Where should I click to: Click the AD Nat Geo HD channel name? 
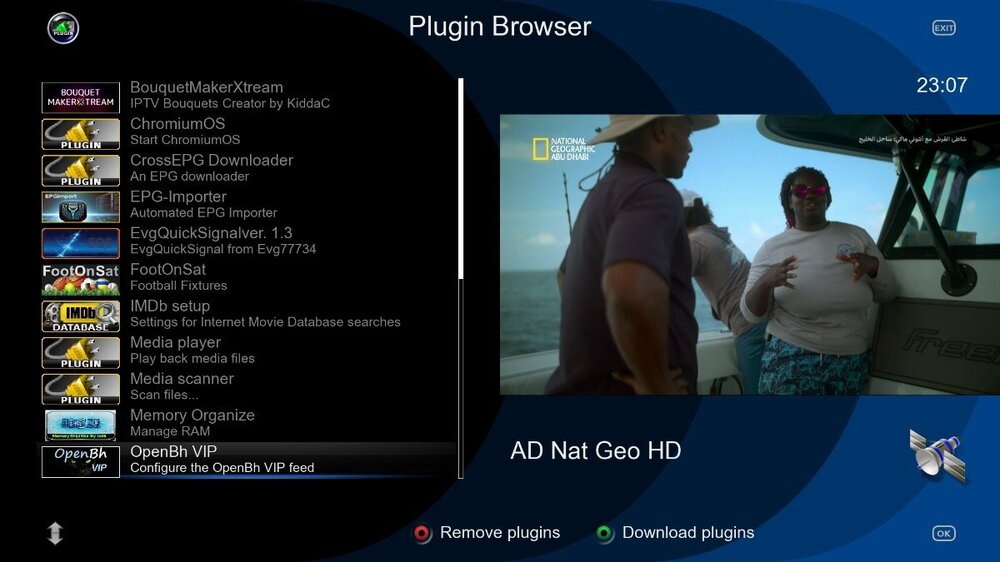596,451
